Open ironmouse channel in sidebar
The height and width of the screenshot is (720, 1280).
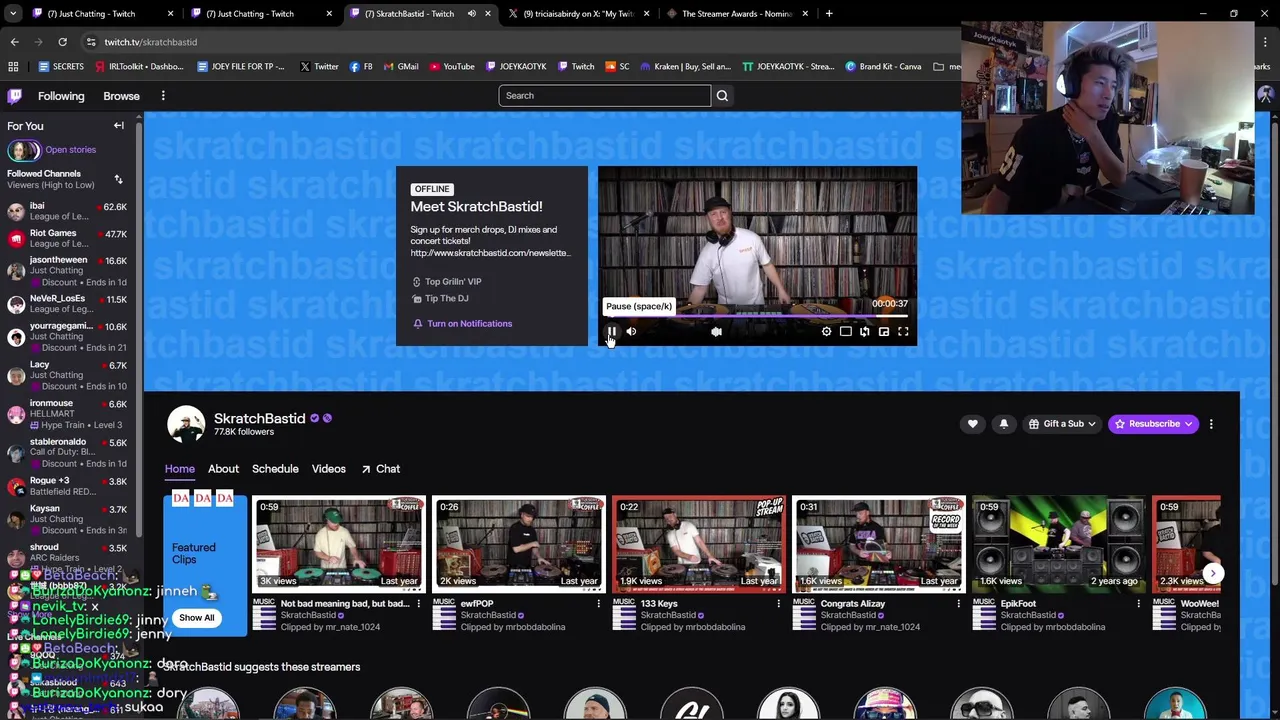(x=68, y=414)
